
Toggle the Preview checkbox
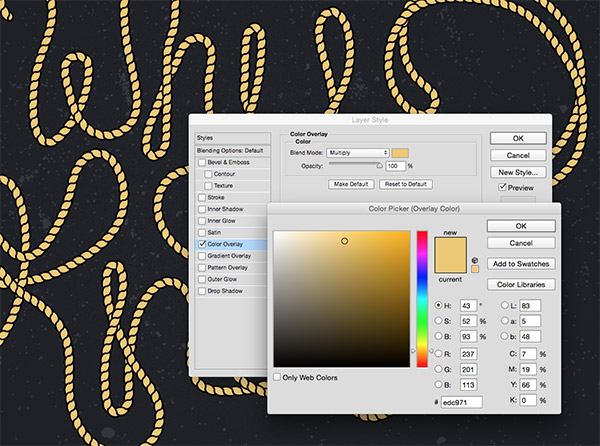[503, 187]
